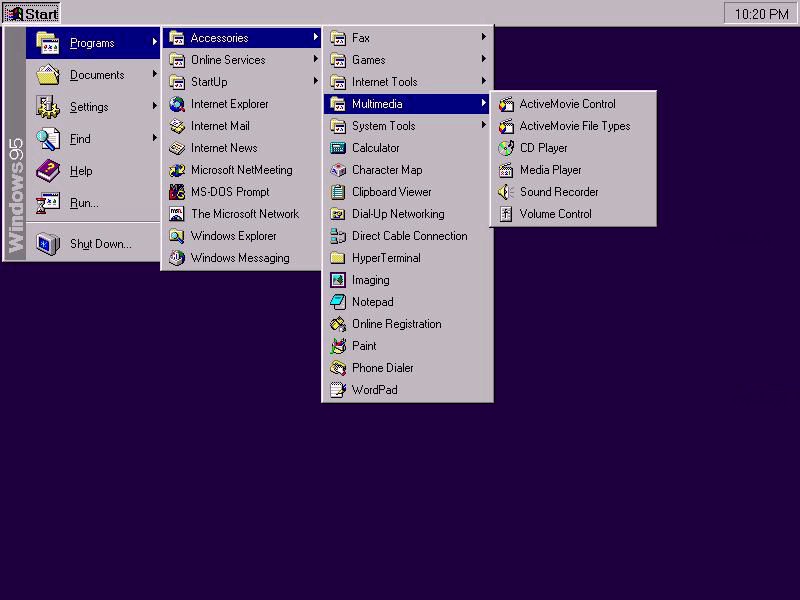Click the Paint icon
Screen dimensions: 800x600
(338, 346)
